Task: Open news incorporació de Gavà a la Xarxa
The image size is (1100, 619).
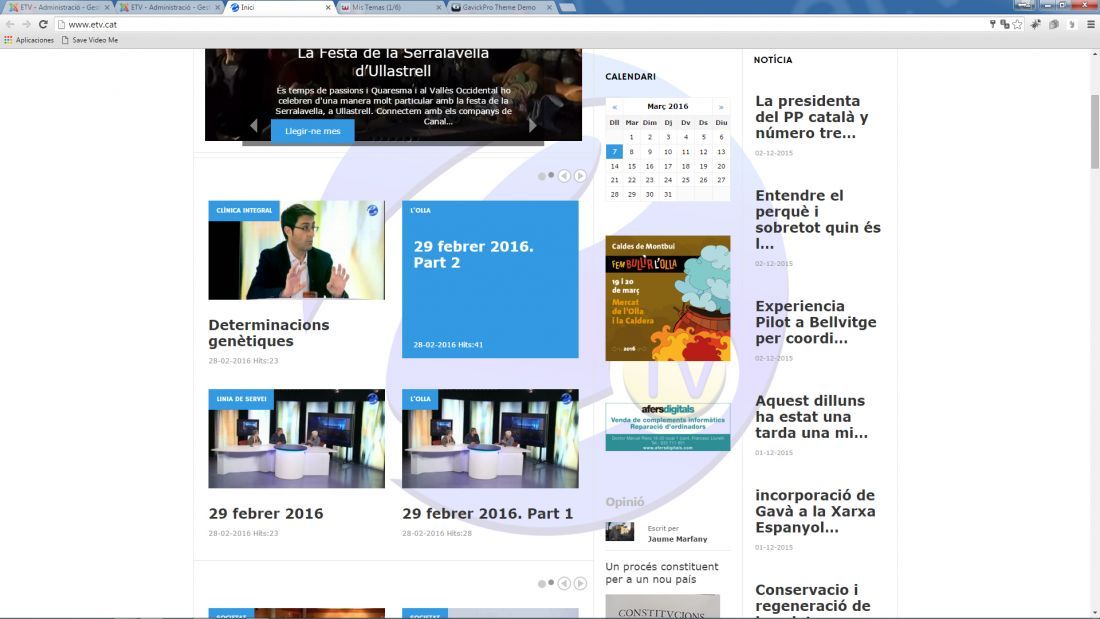Action: [x=815, y=511]
